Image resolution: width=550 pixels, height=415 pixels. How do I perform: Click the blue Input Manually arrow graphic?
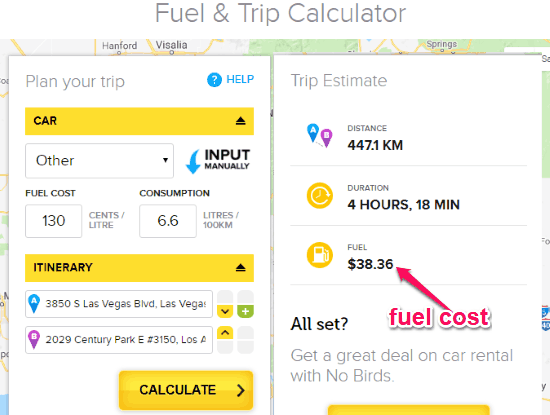(193, 161)
